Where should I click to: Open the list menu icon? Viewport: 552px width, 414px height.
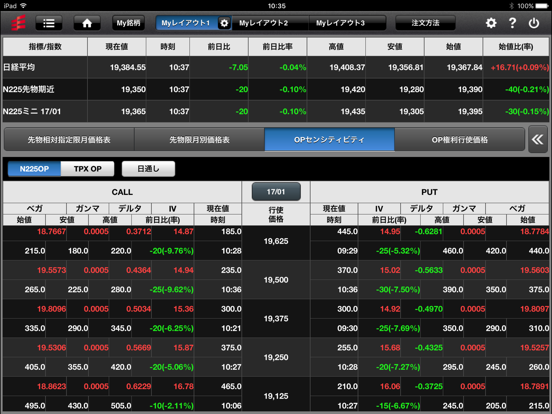click(49, 23)
